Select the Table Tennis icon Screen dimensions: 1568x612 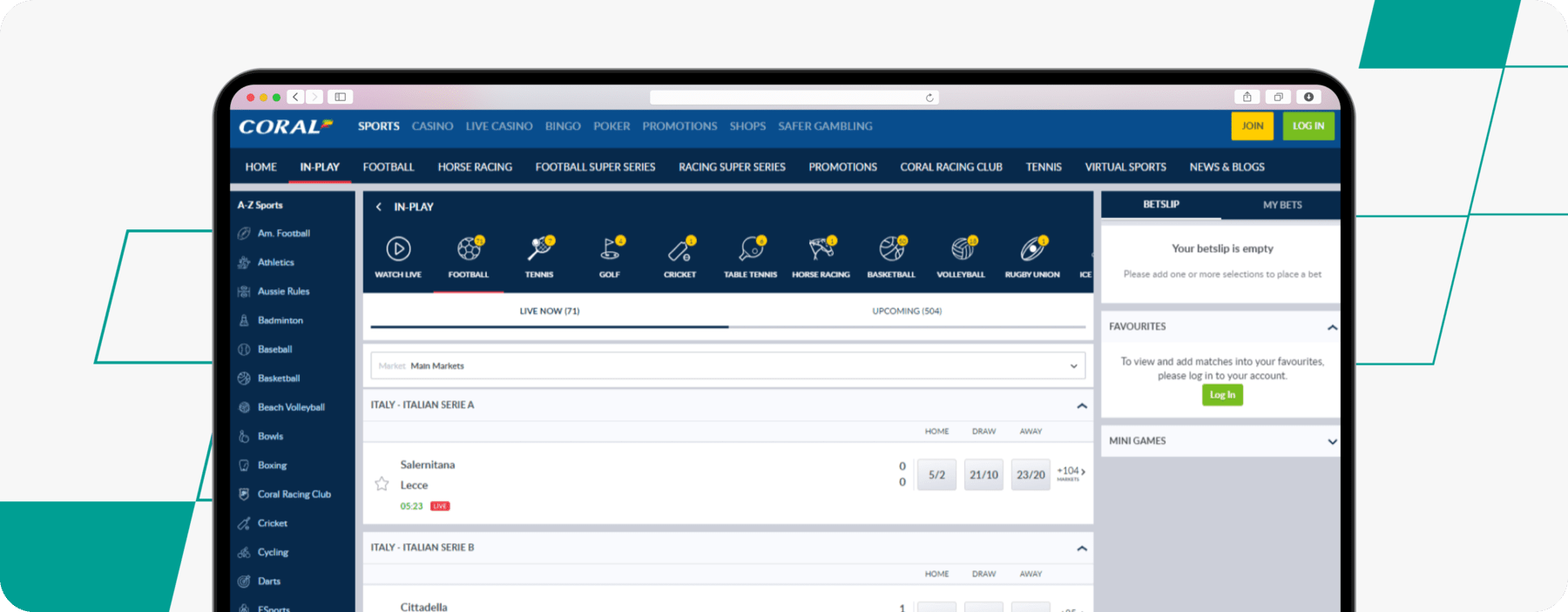click(751, 249)
